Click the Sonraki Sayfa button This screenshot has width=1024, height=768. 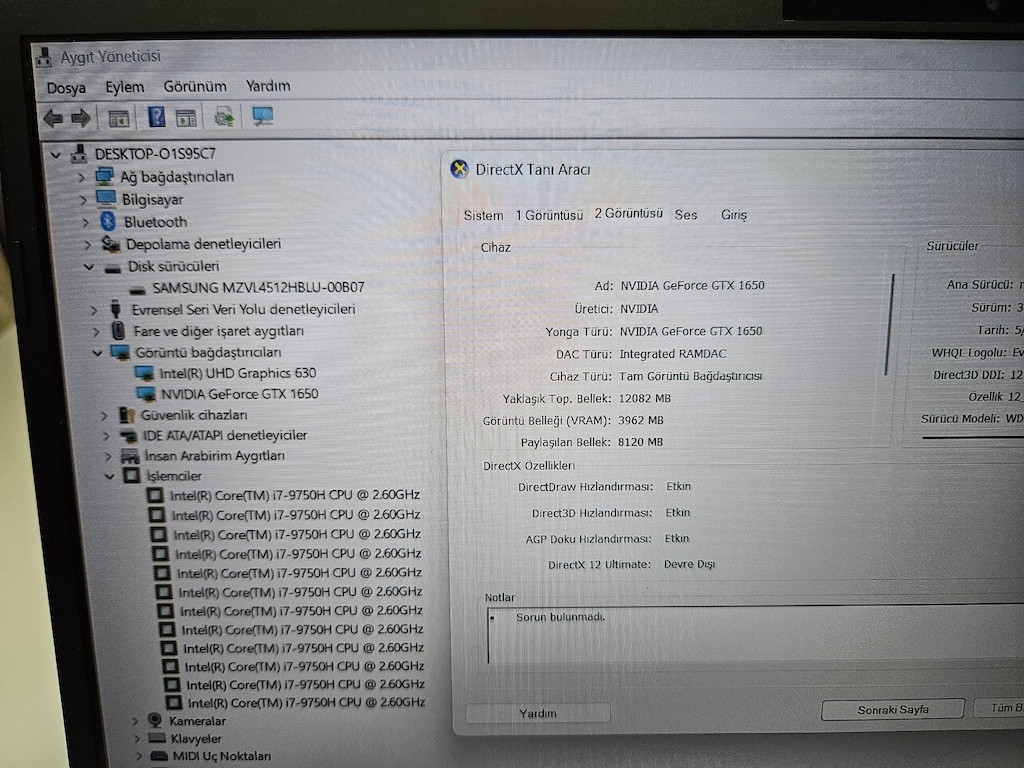893,709
